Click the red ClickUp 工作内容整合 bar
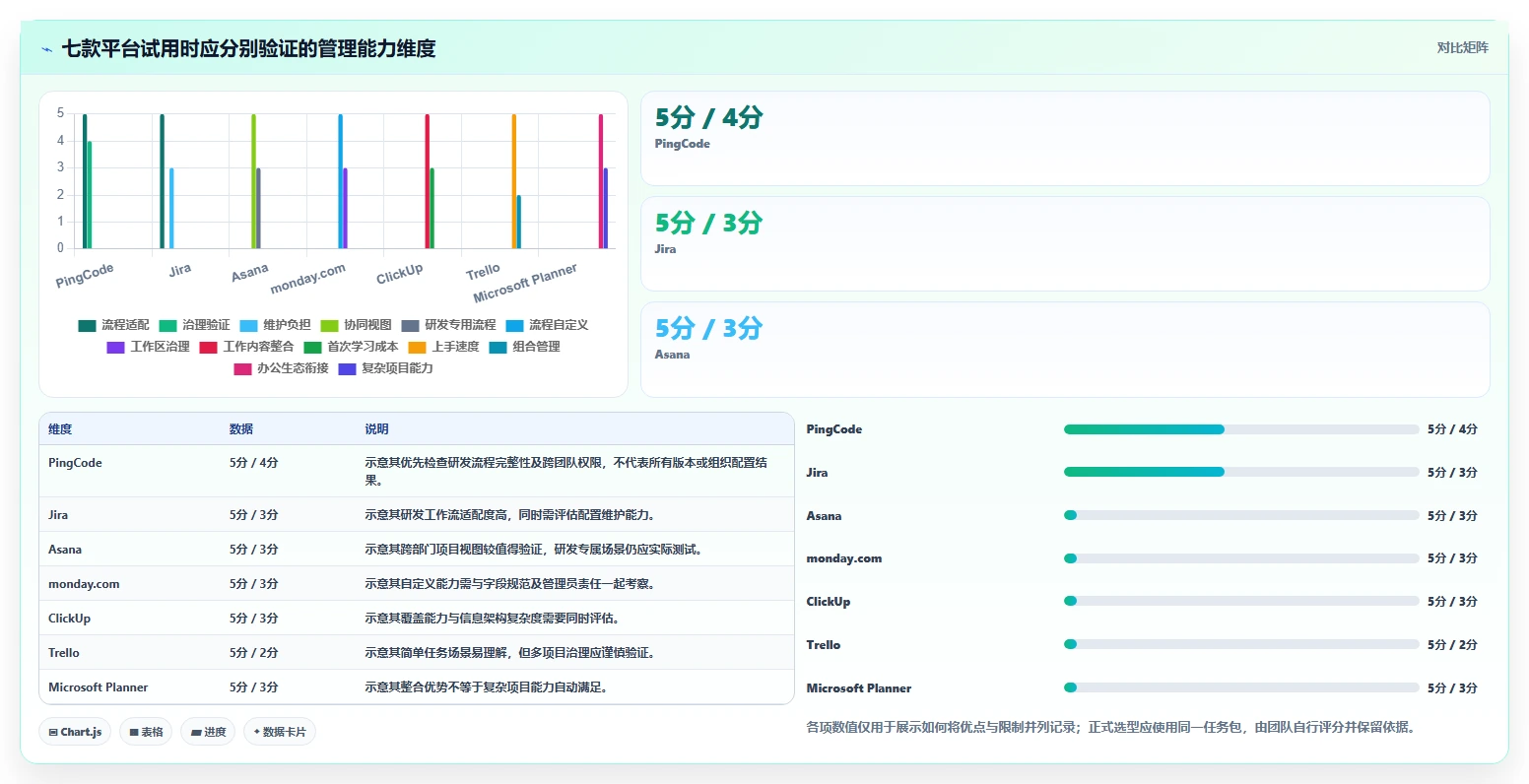 coord(427,181)
